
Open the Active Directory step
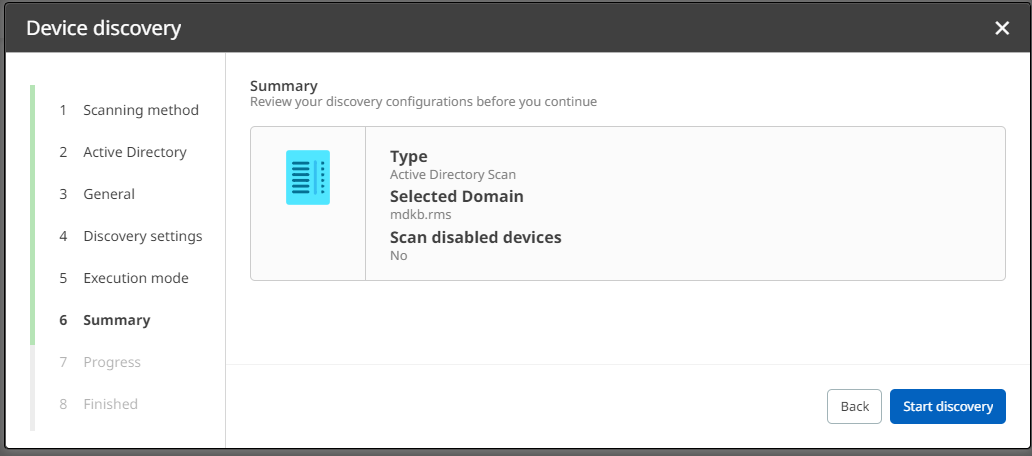coord(134,152)
